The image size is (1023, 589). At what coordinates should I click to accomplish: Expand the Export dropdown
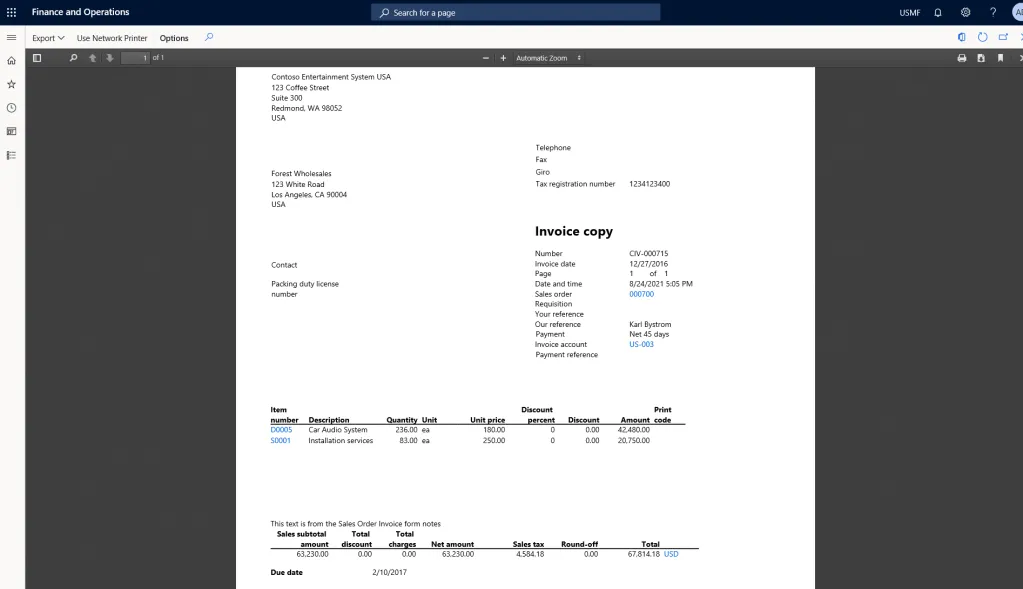(47, 37)
